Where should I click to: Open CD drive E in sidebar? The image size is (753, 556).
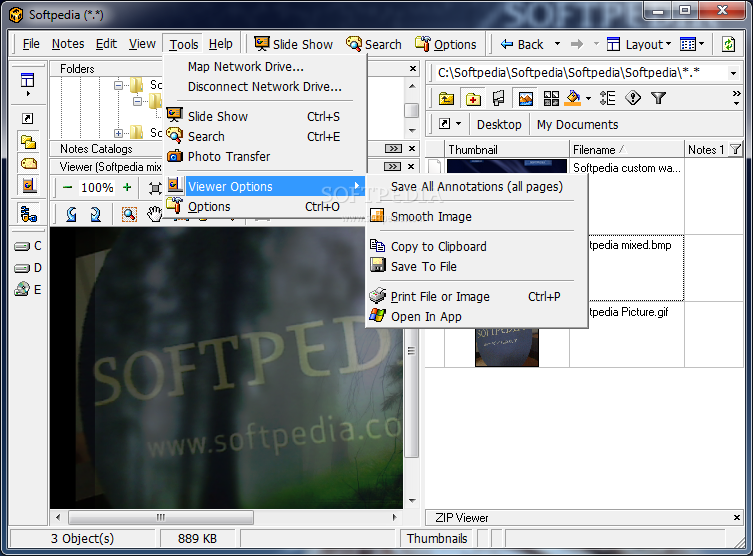click(28, 290)
